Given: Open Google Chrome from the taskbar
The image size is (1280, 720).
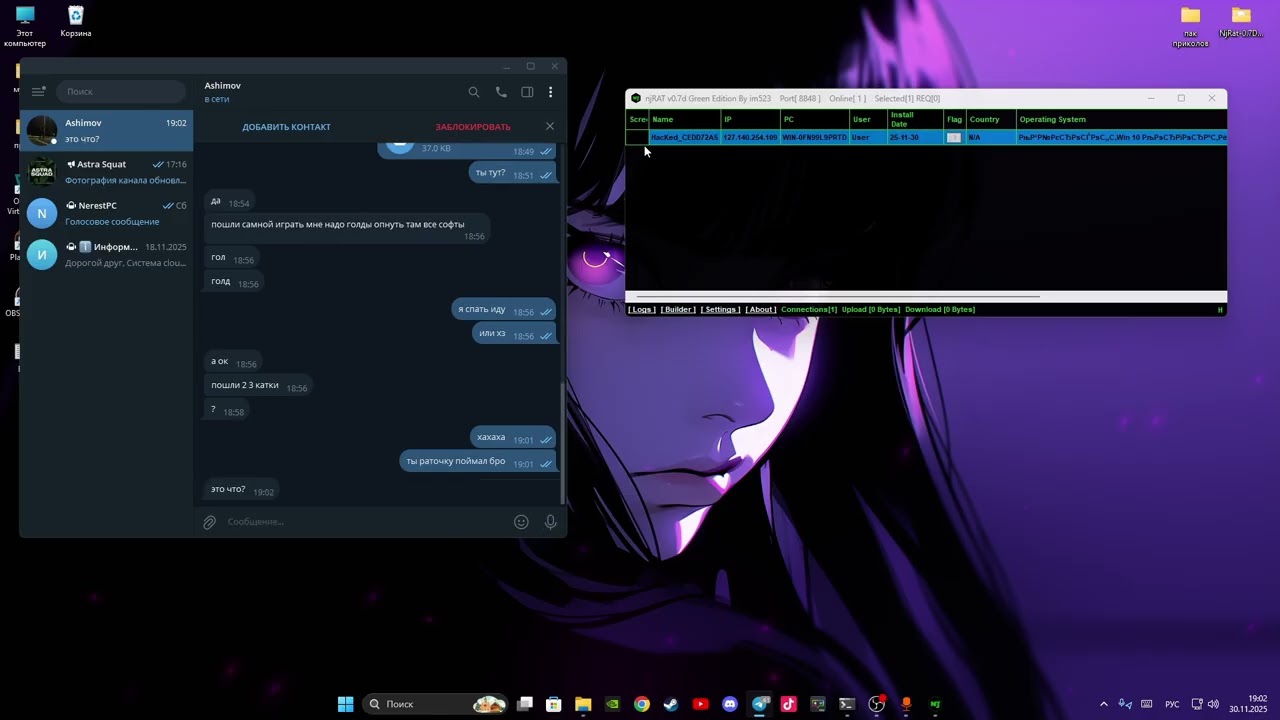Looking at the screenshot, I should (x=642, y=704).
